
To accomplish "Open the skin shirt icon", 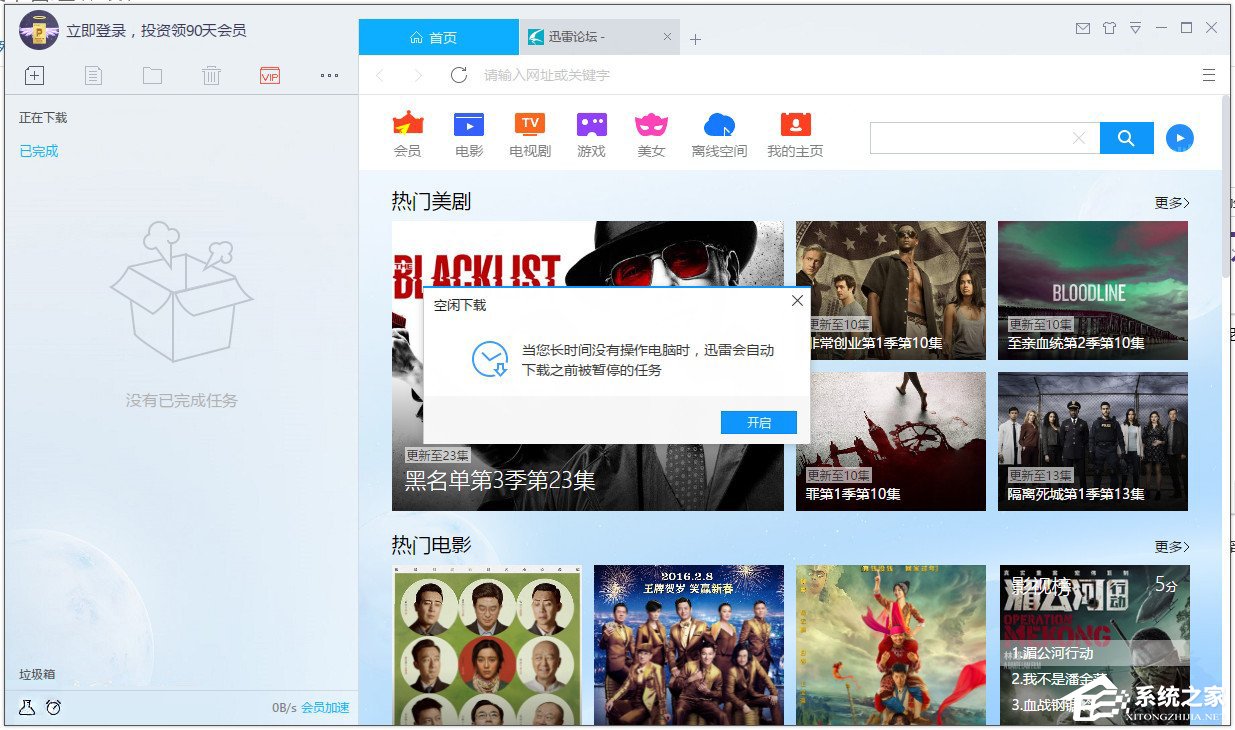I will click(1109, 28).
